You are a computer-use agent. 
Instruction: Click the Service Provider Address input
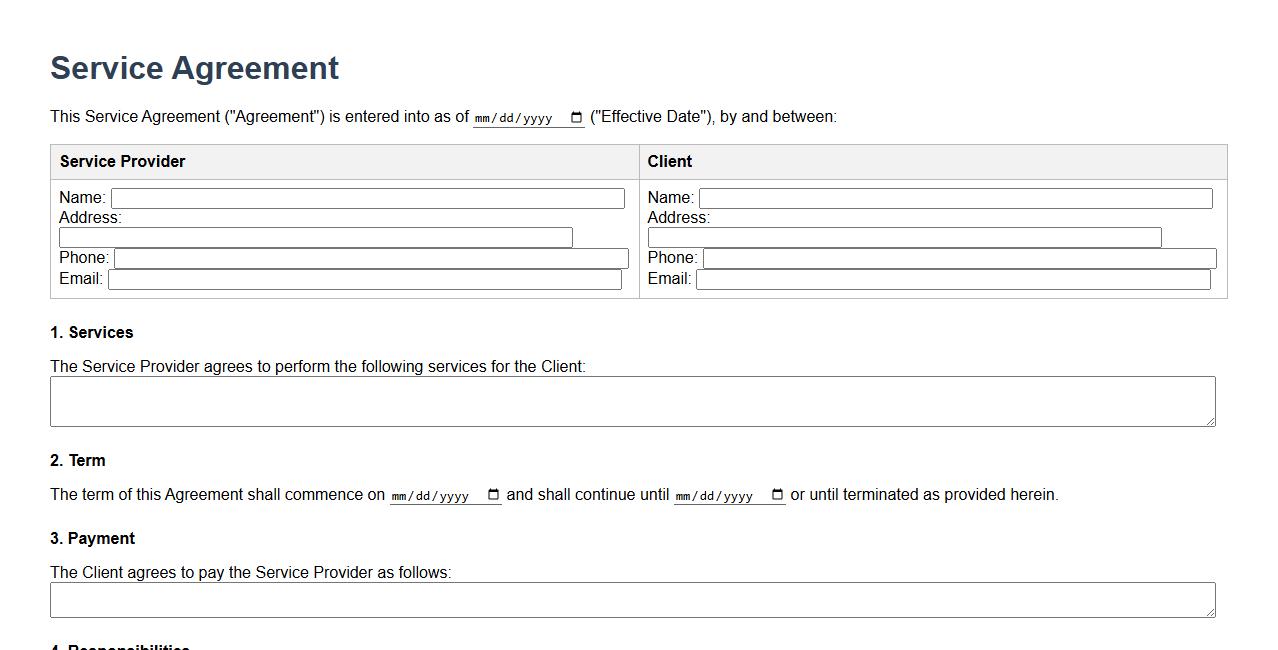coord(315,237)
